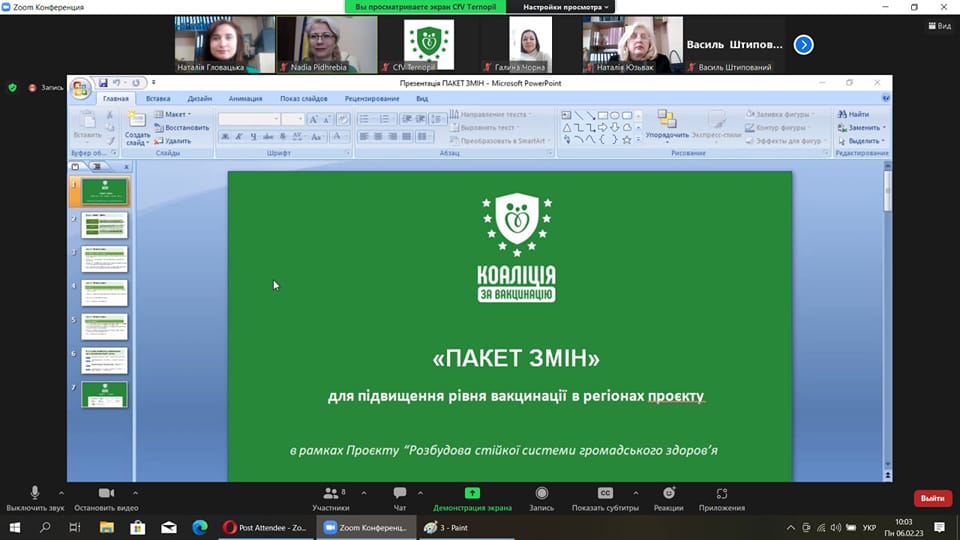Select slide 7 thumbnail

click(x=105, y=395)
